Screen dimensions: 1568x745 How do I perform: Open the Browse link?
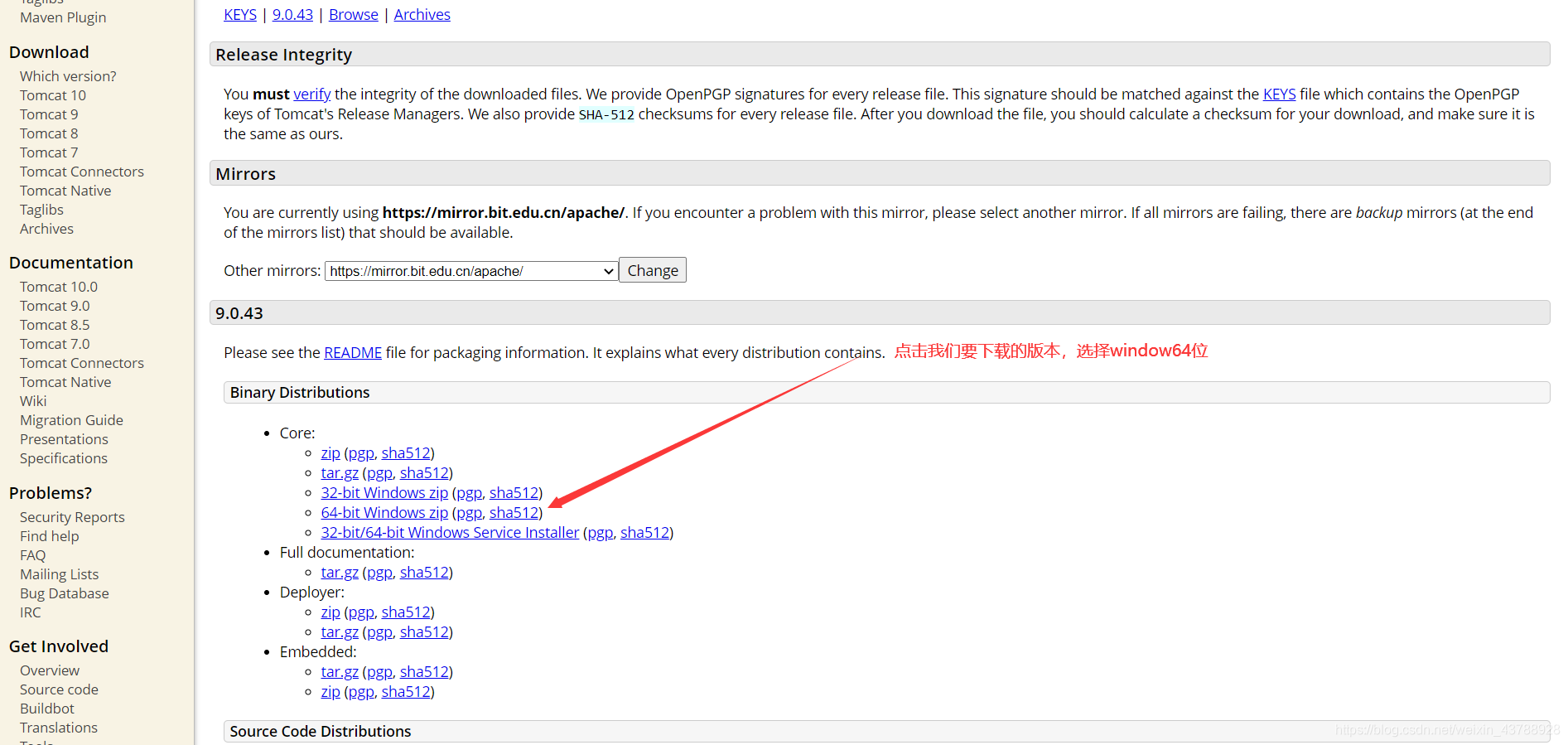pos(354,15)
